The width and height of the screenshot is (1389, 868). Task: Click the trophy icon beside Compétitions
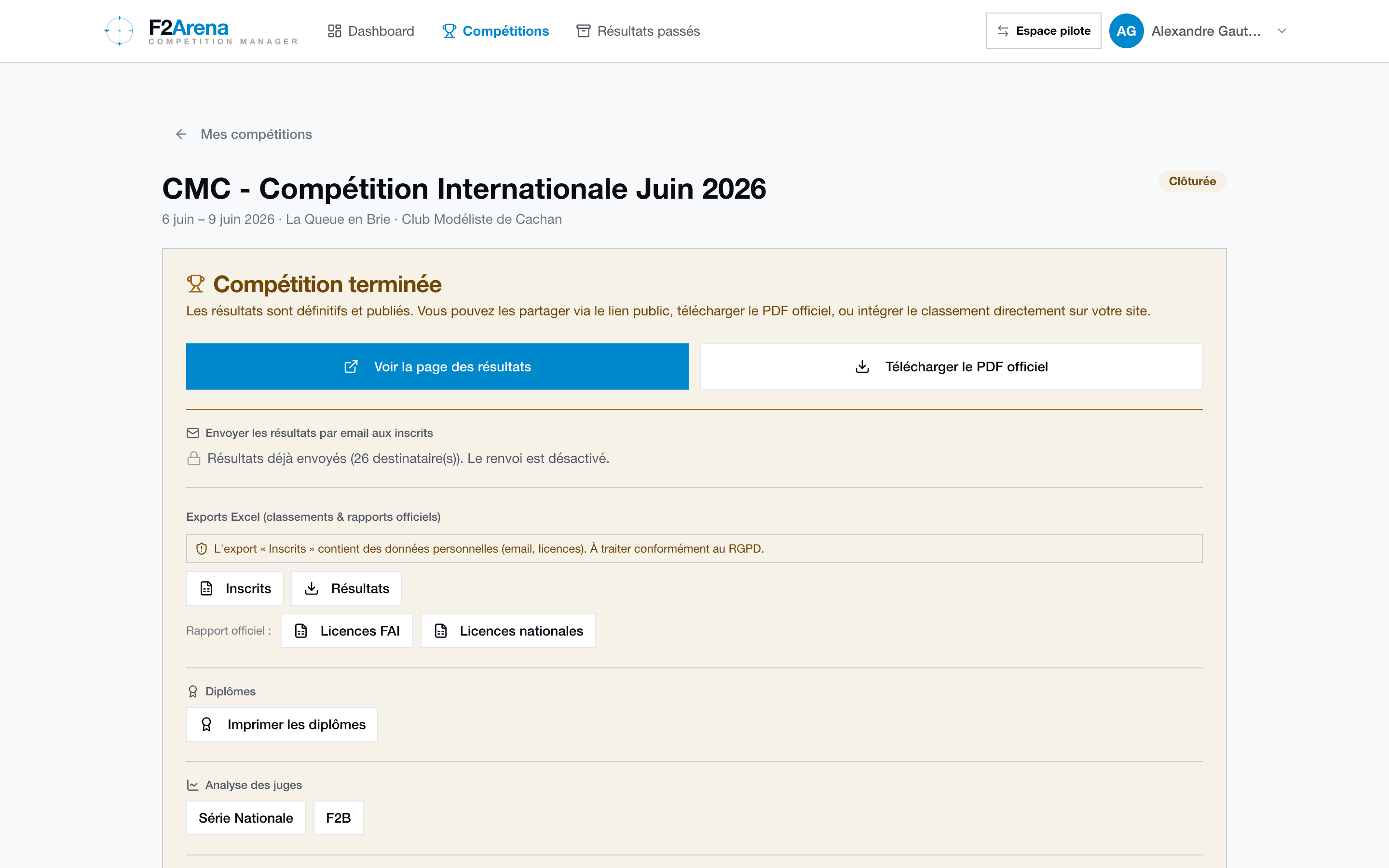tap(449, 31)
